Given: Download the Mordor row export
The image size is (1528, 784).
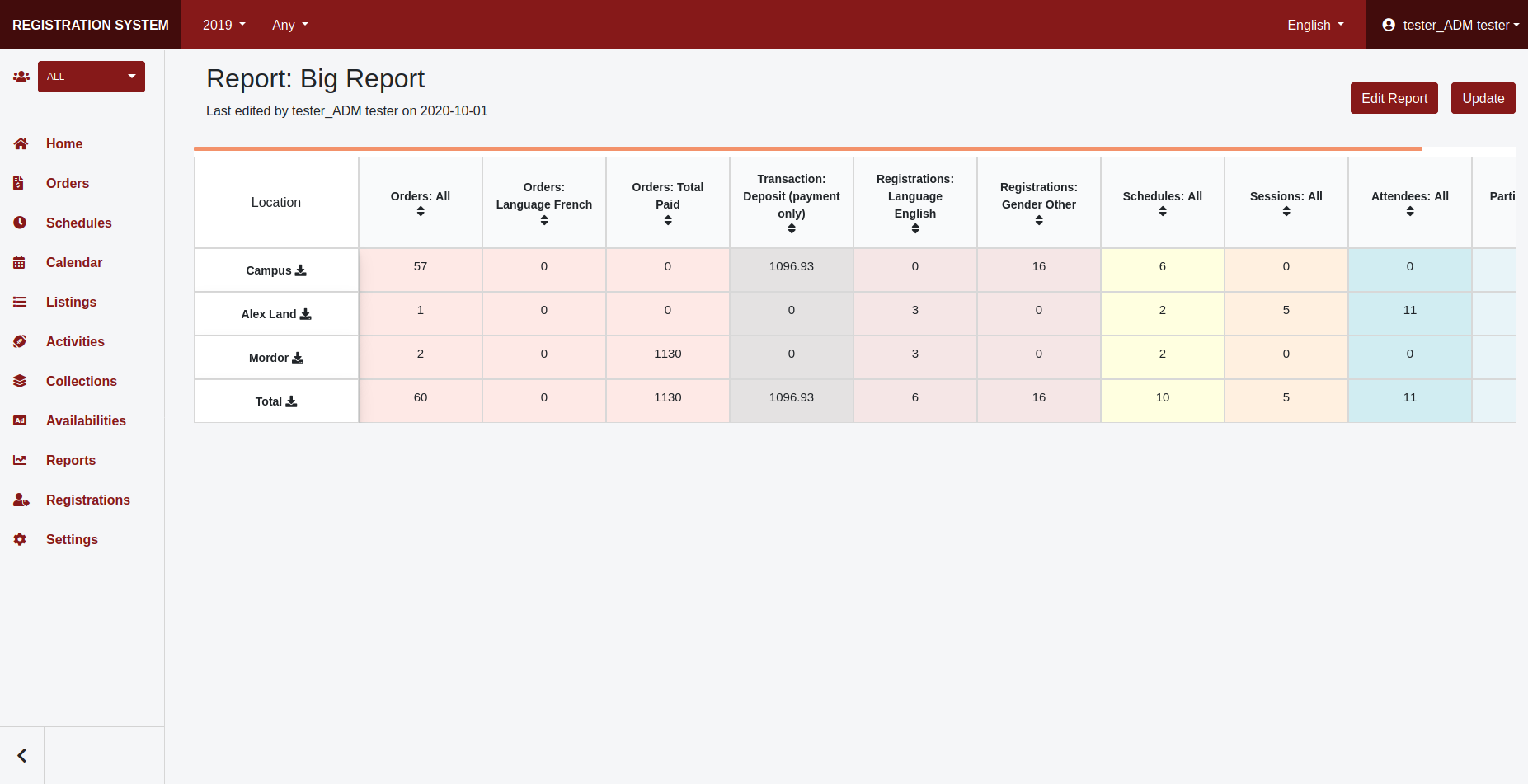Looking at the screenshot, I should pos(298,358).
